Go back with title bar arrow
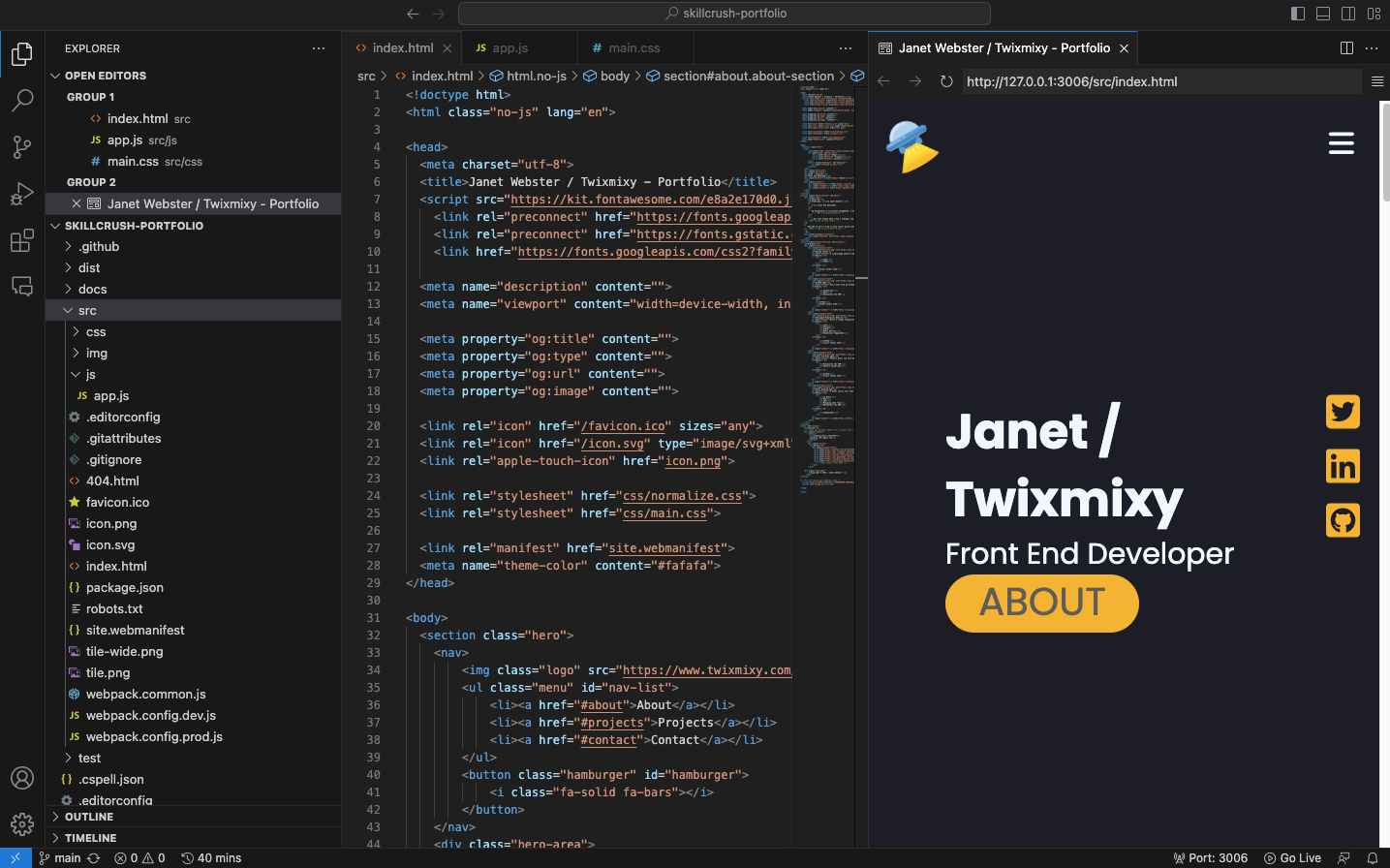The height and width of the screenshot is (868, 1390). pyautogui.click(x=414, y=14)
